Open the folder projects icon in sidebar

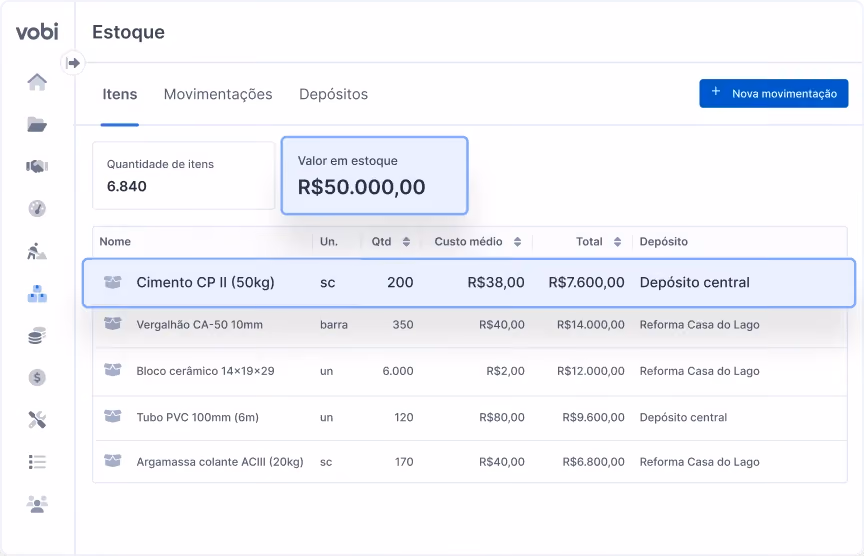click(x=37, y=124)
